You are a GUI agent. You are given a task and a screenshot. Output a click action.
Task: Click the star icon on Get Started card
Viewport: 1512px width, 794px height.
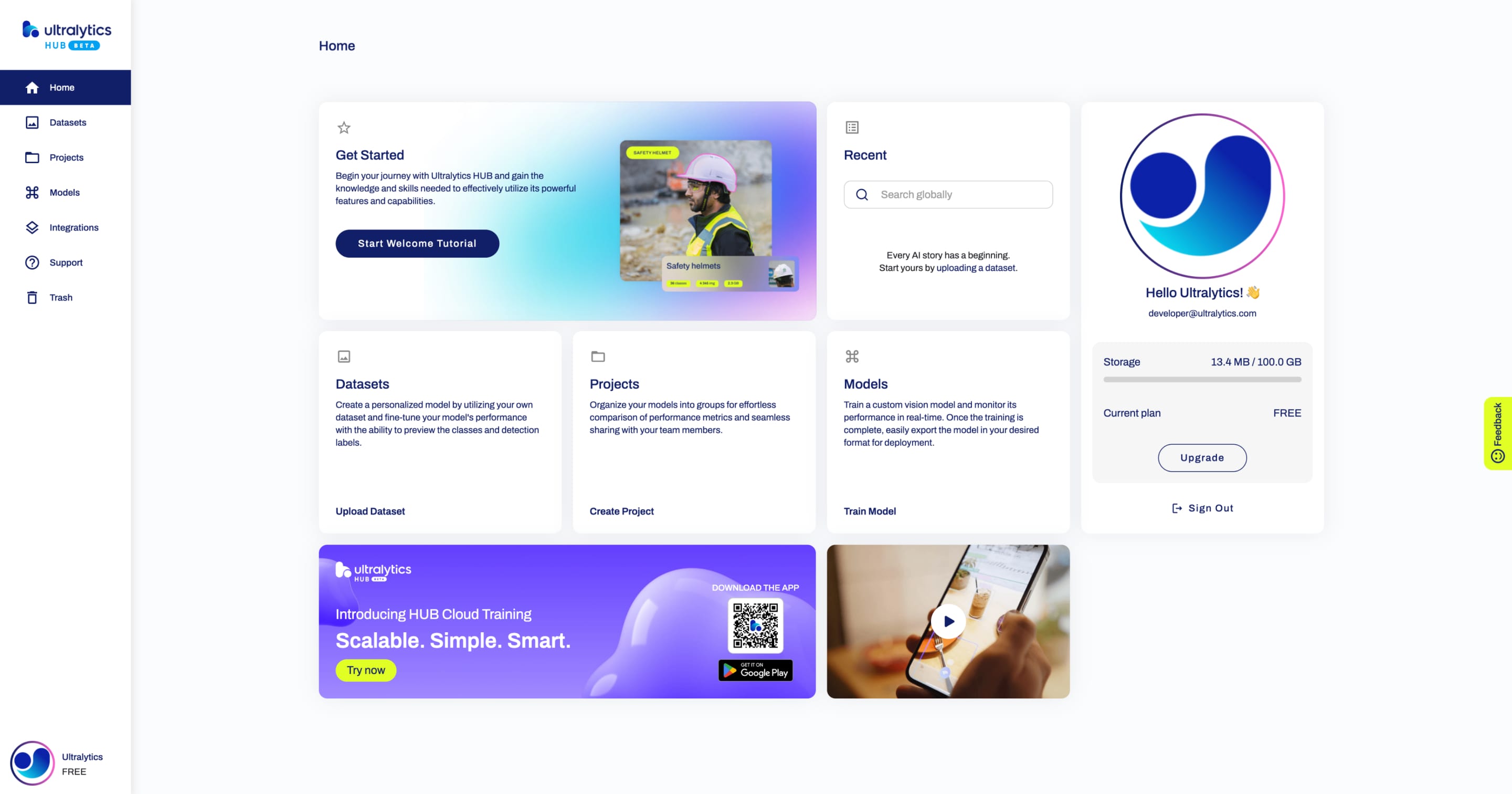pyautogui.click(x=344, y=127)
